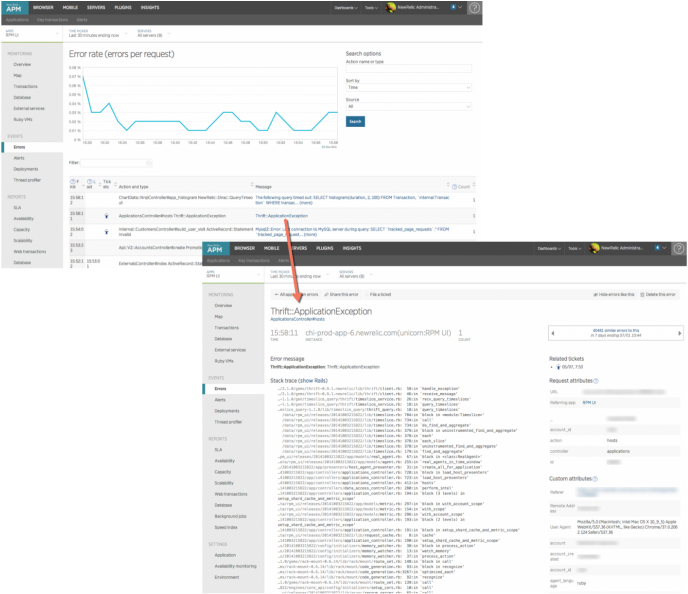
Task: Open the ApplicationsController#hosts link under the error title
Action: (x=297, y=319)
